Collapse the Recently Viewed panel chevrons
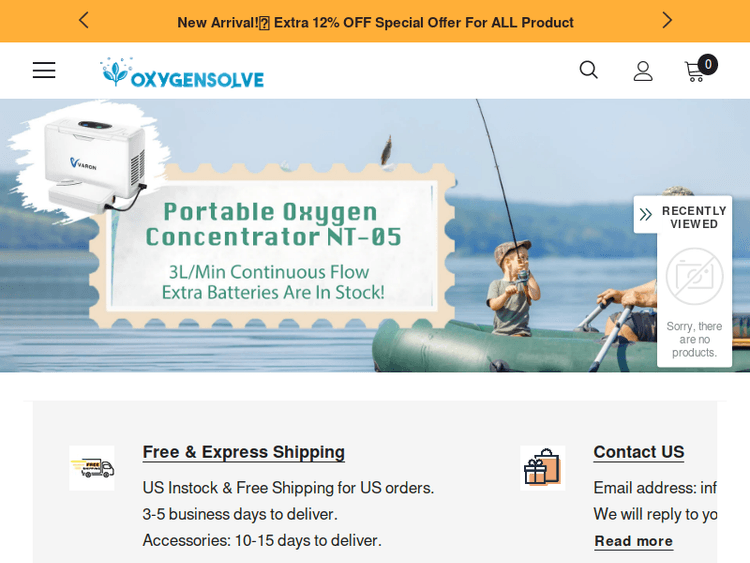The width and height of the screenshot is (750, 563). coord(645,214)
